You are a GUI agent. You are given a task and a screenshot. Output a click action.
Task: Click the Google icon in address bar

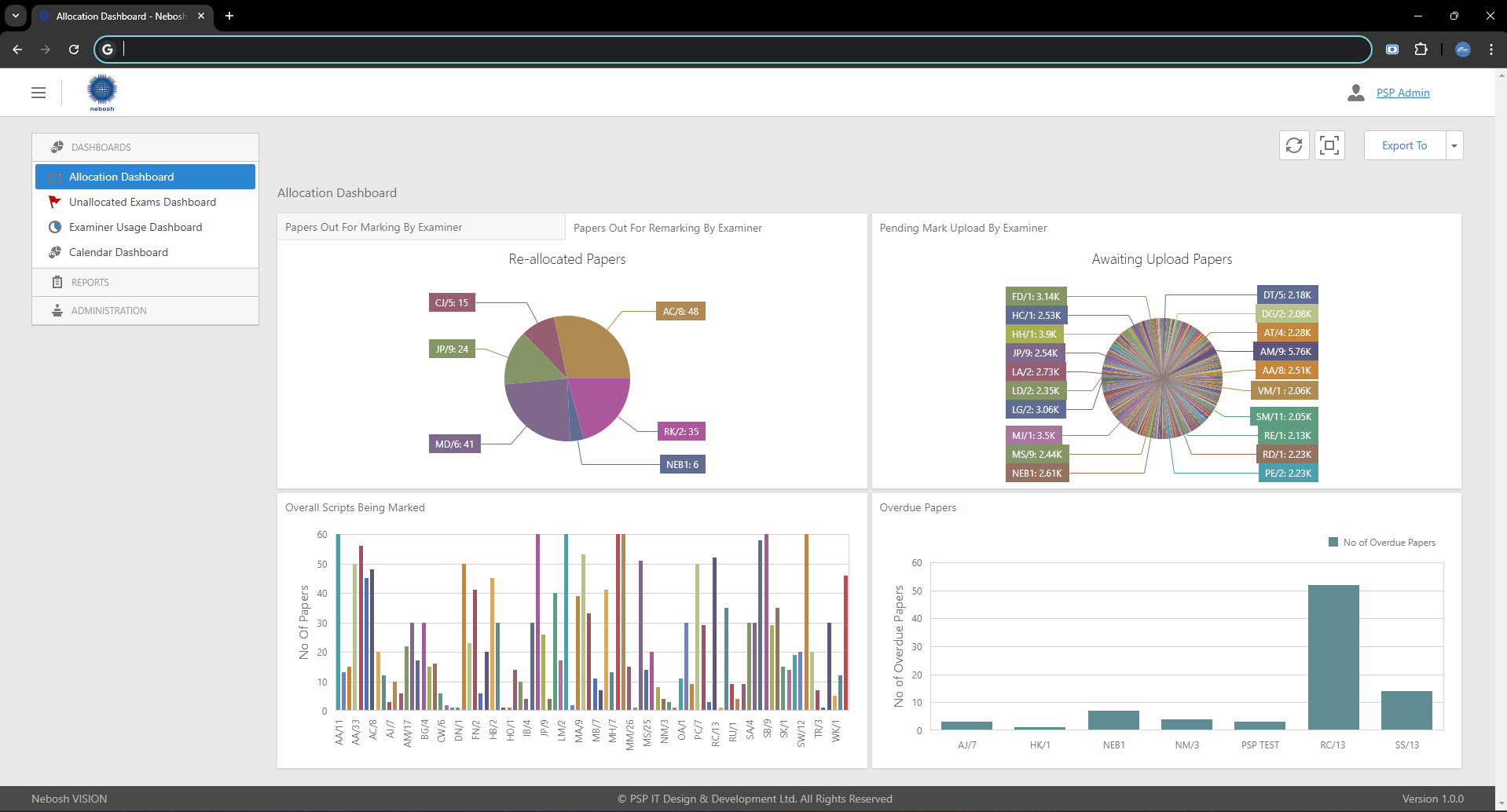[x=108, y=49]
